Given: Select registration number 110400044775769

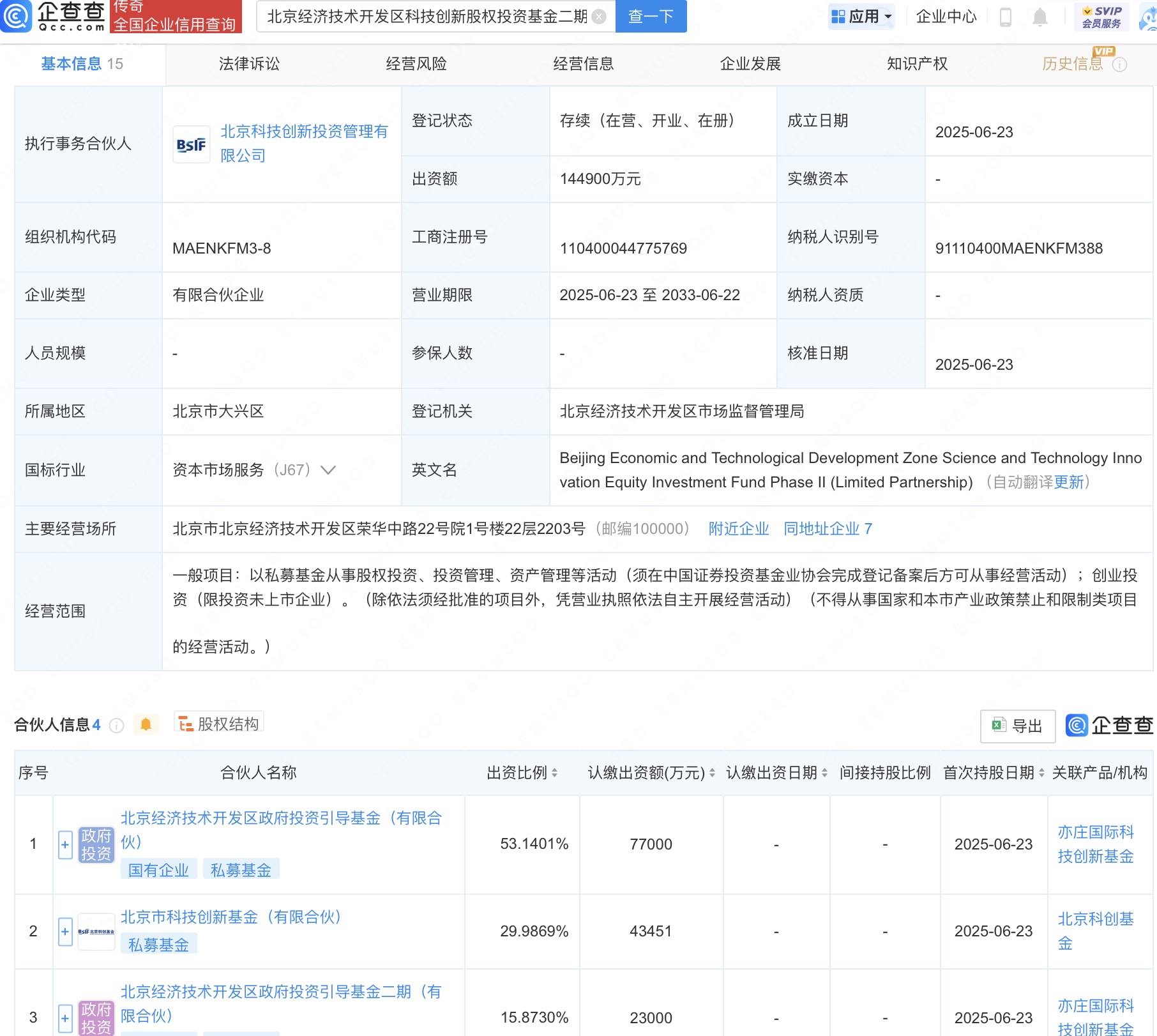Looking at the screenshot, I should [x=623, y=248].
